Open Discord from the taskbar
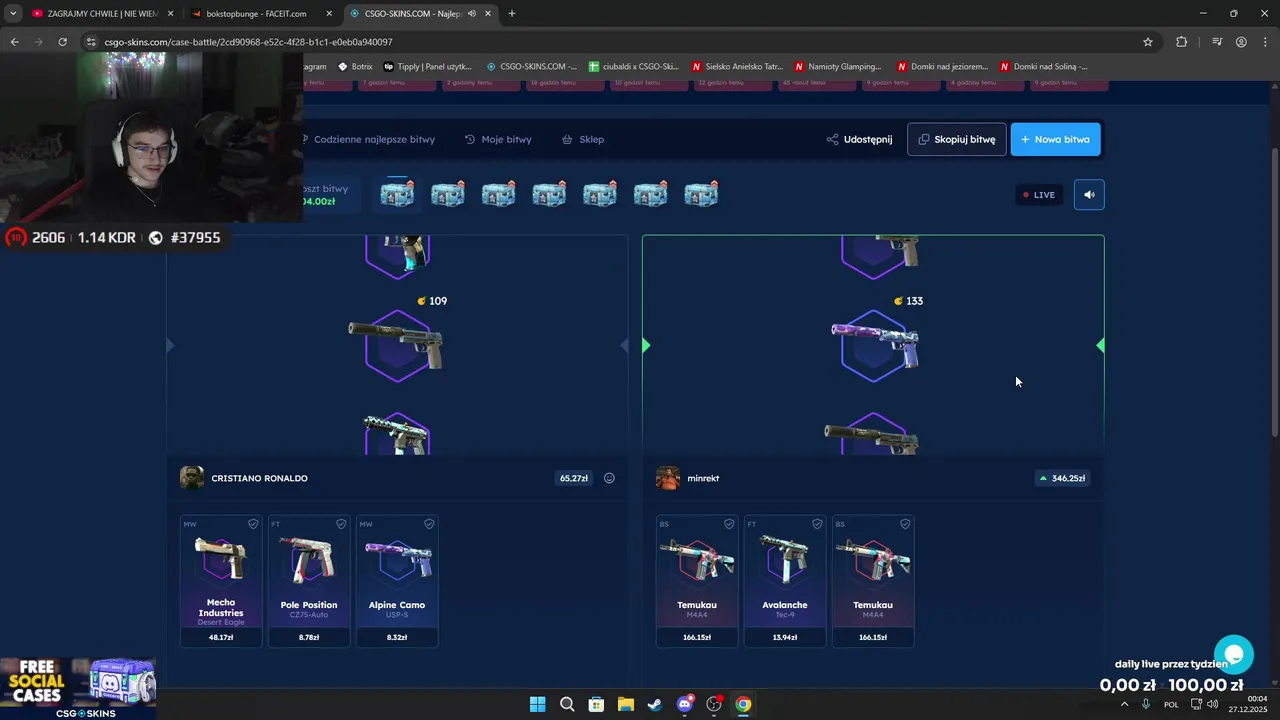 (685, 704)
